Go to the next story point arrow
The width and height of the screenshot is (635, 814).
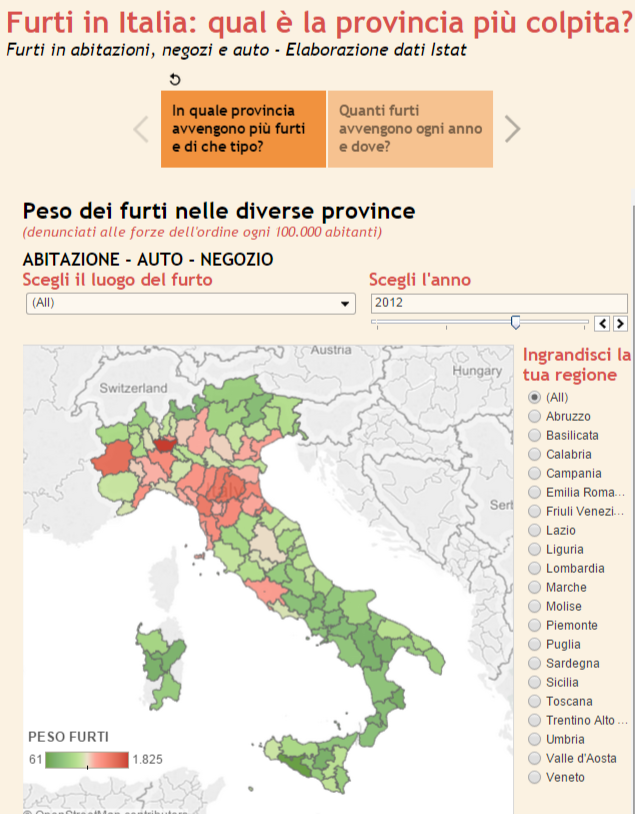click(x=512, y=129)
